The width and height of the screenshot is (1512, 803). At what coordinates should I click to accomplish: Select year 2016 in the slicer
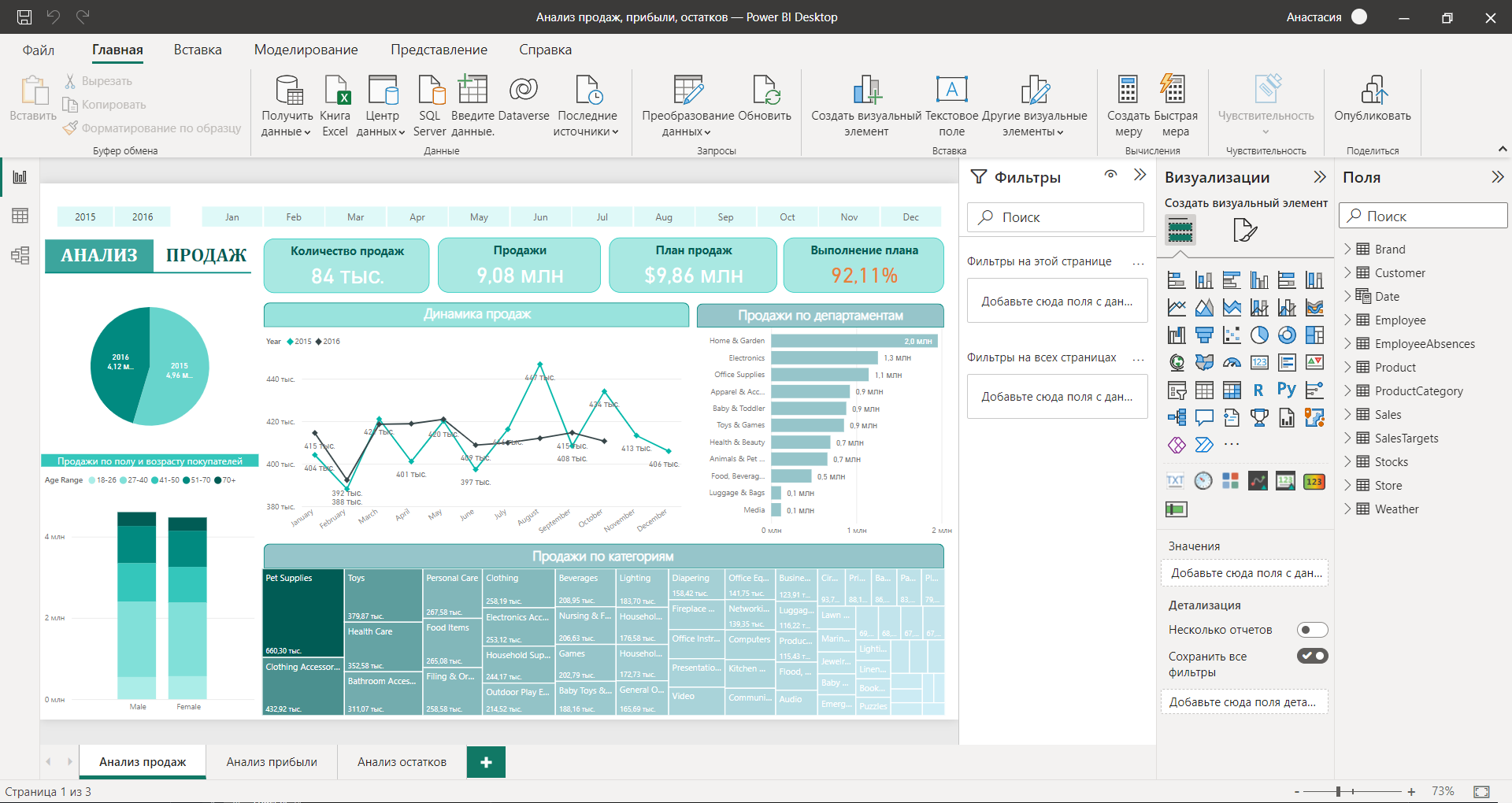coord(143,217)
